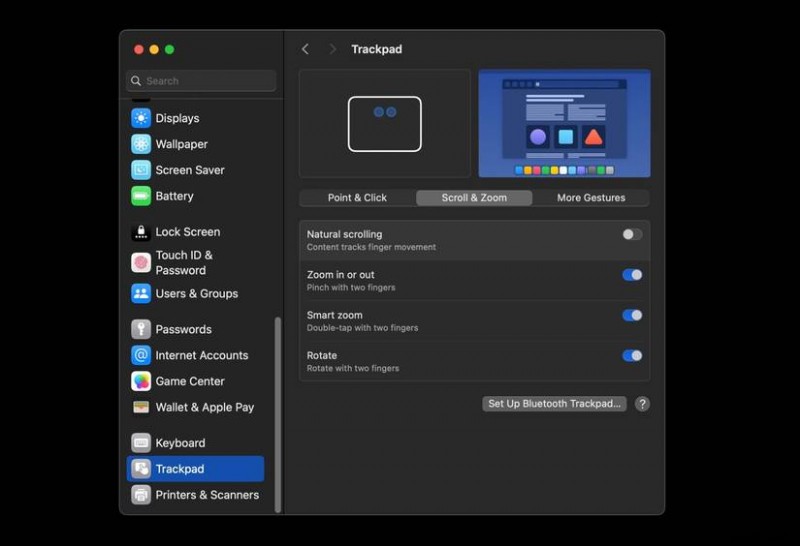Click Set Up Bluetooth Trackpad button

[x=555, y=404]
